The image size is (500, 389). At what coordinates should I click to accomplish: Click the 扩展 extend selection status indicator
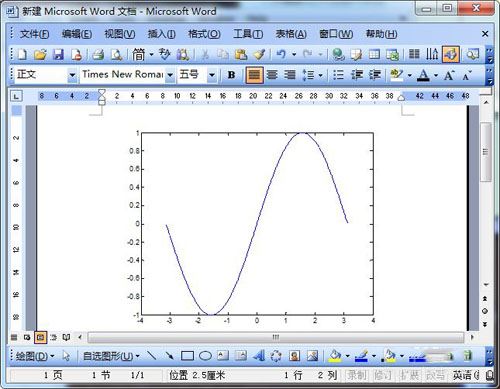coord(409,375)
